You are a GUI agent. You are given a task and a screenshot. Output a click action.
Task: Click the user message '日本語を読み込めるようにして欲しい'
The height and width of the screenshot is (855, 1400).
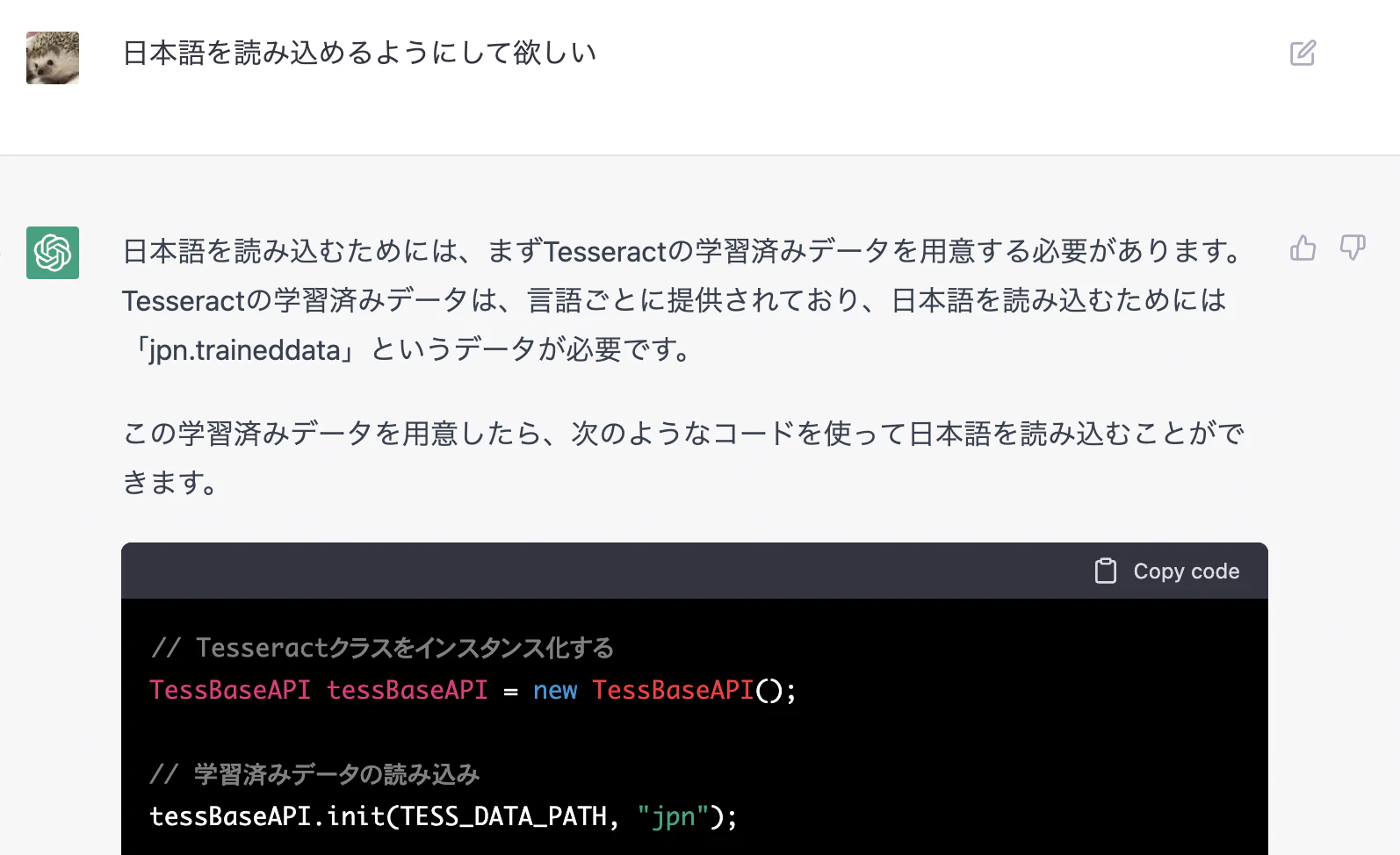click(359, 54)
